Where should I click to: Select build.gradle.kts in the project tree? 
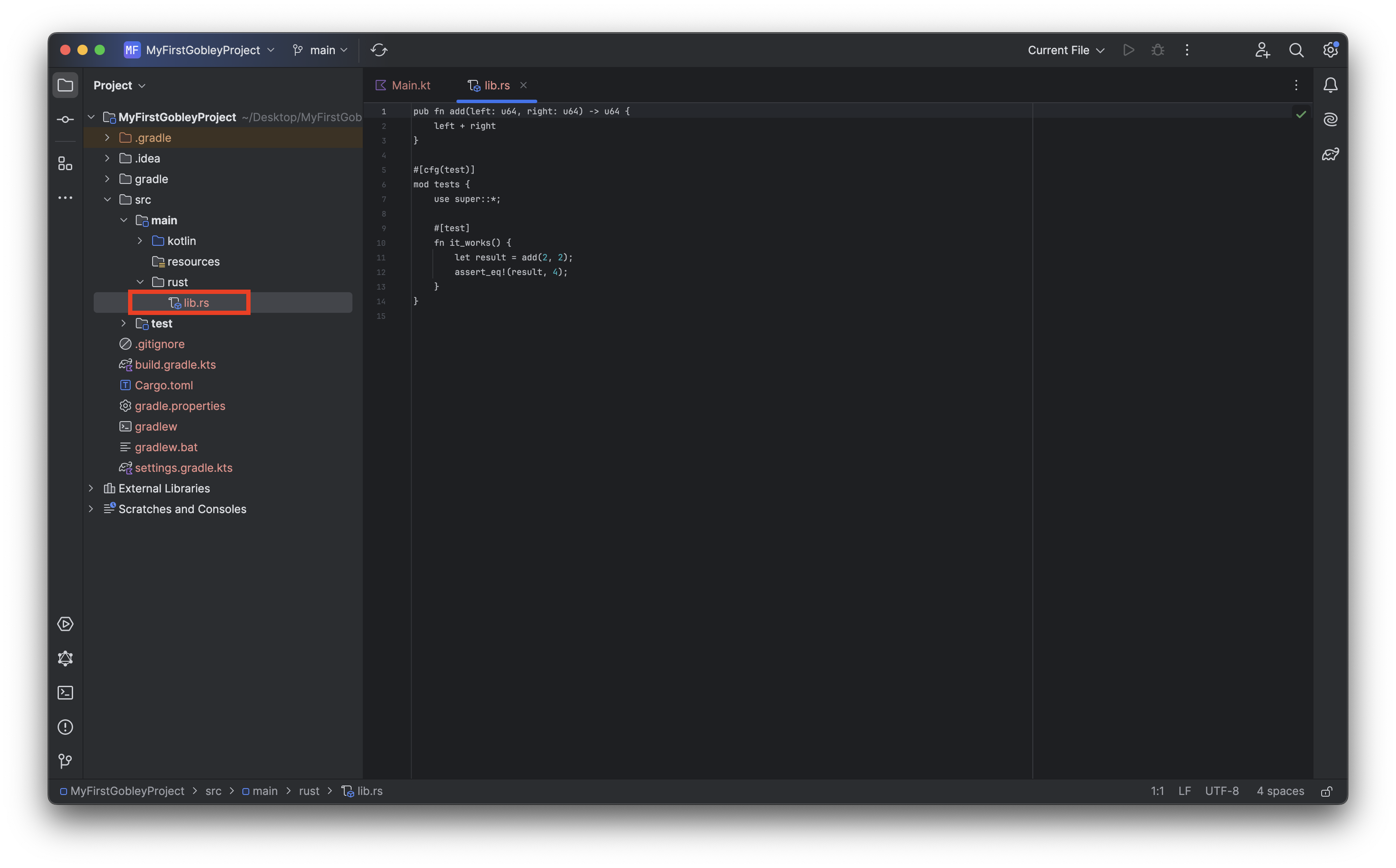[x=175, y=364]
